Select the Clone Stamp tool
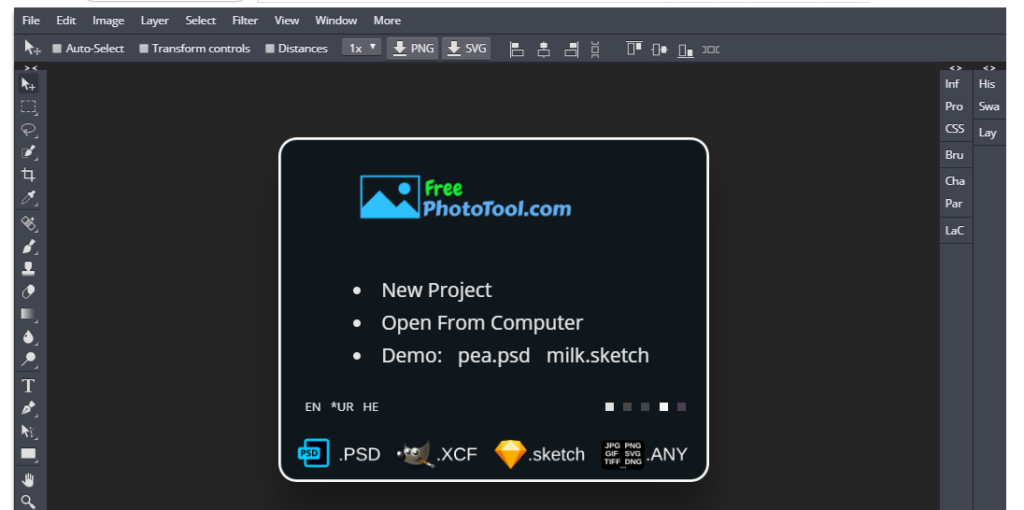This screenshot has width=1024, height=510. [28, 268]
